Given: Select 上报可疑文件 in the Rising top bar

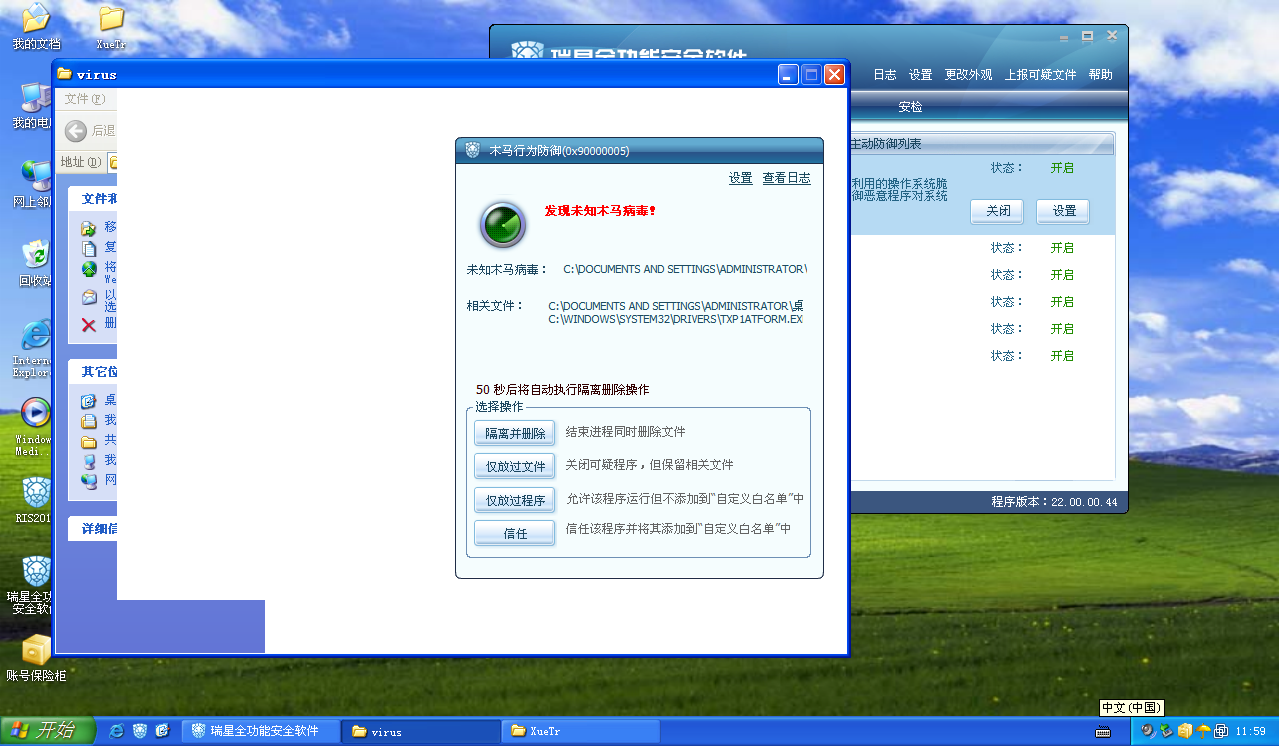Looking at the screenshot, I should point(1040,75).
